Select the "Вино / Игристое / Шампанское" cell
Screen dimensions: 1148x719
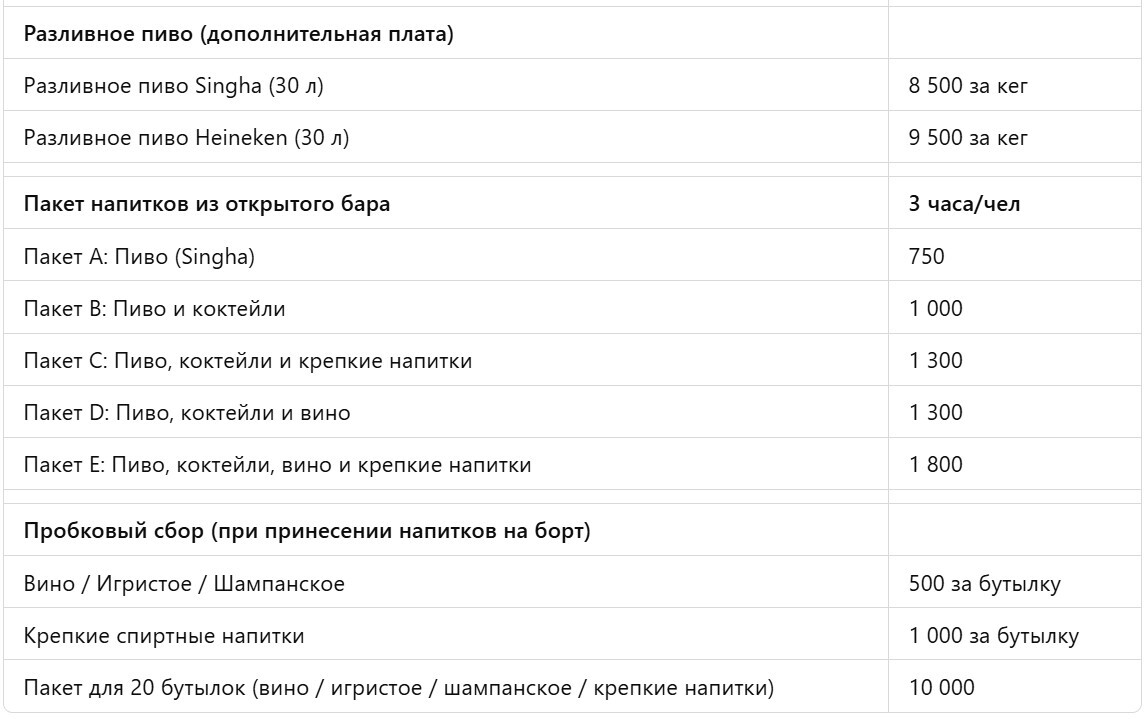pyautogui.click(x=184, y=584)
